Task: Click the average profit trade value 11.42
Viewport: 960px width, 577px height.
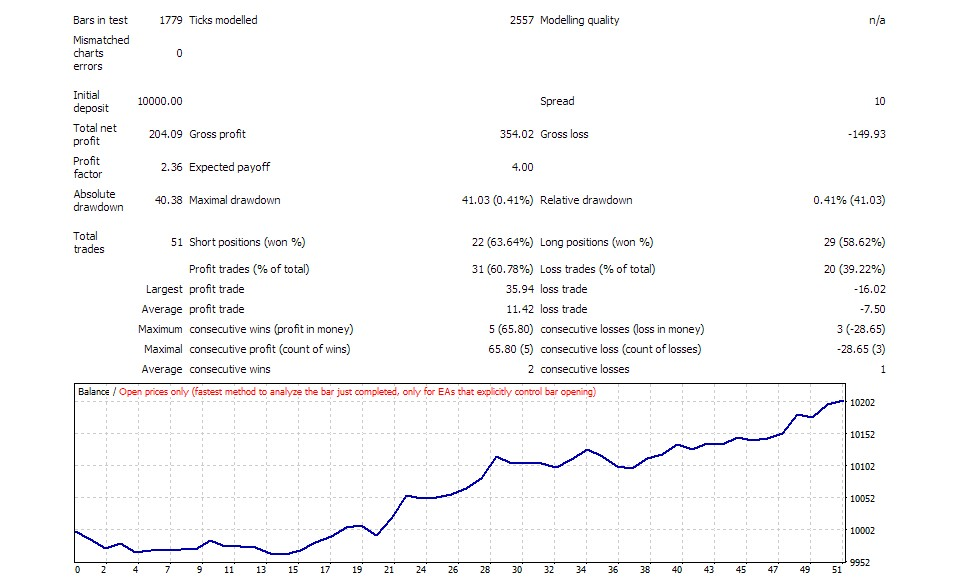Action: [520, 309]
